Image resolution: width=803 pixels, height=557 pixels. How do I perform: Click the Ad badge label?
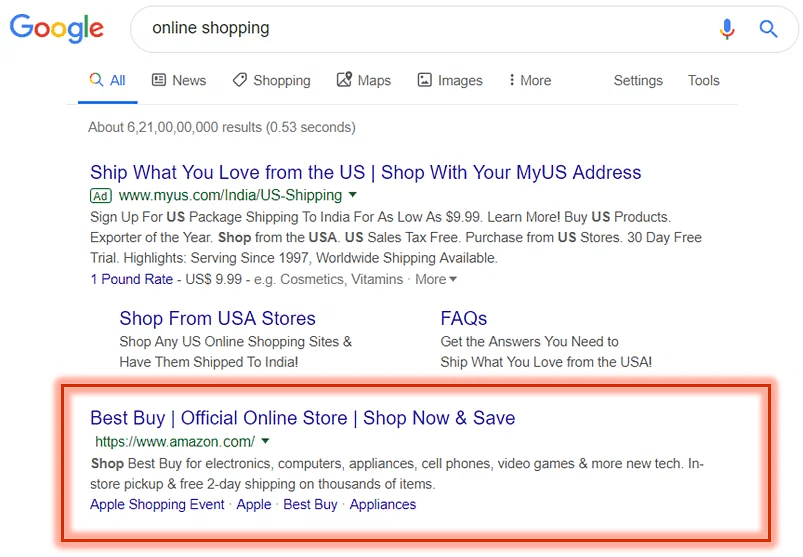pos(100,196)
